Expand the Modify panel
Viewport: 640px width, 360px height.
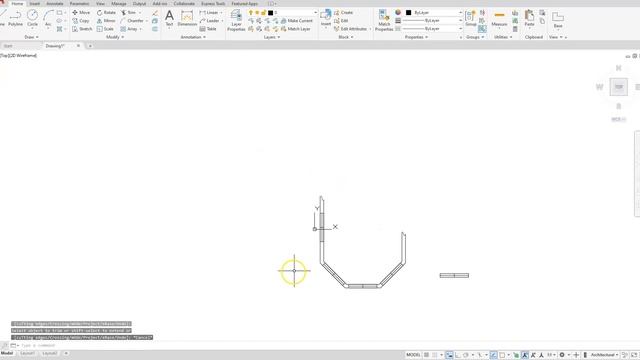115,37
